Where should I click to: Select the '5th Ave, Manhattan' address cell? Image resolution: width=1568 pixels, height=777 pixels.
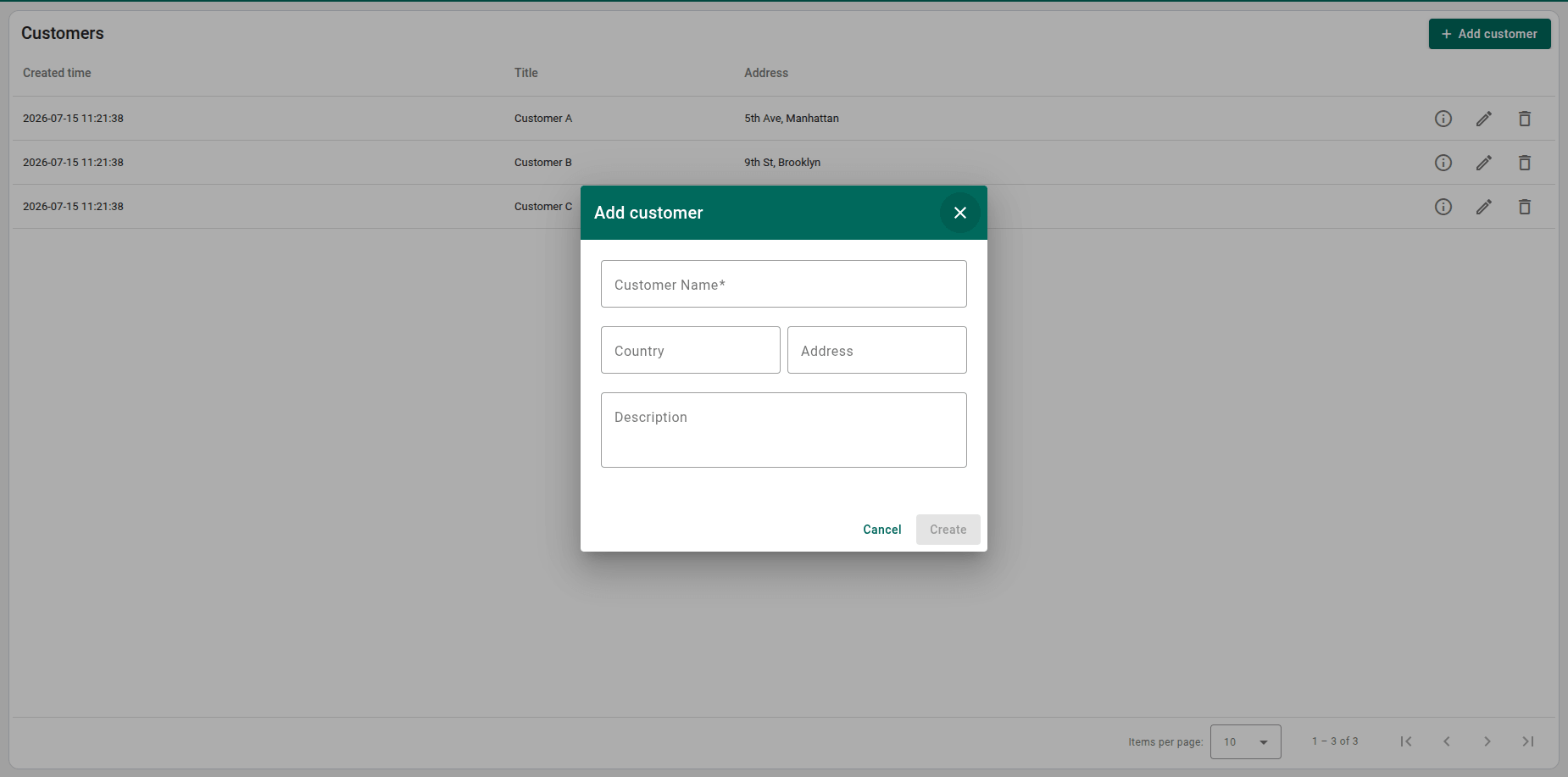[792, 119]
